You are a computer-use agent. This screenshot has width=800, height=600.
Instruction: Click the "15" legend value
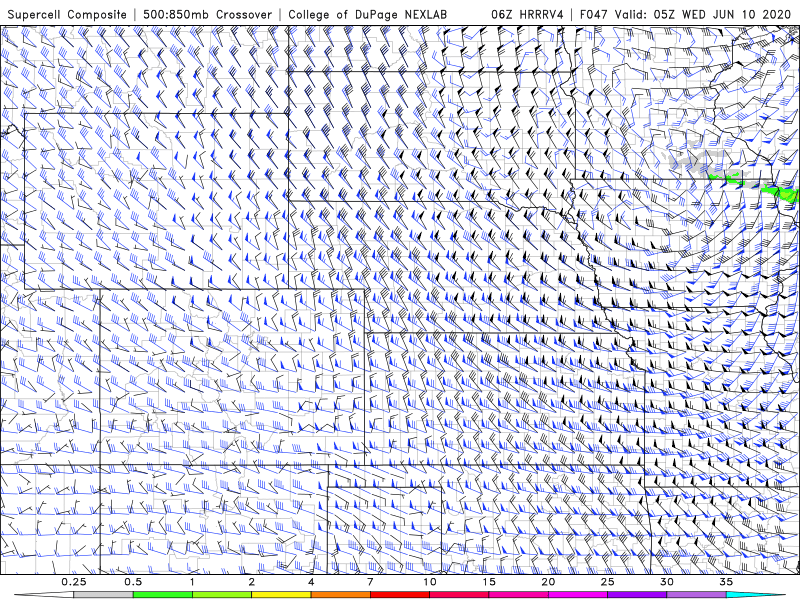(x=489, y=582)
